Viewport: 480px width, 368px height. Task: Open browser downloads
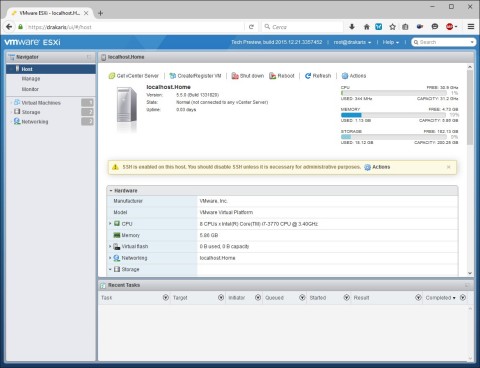pyautogui.click(x=352, y=27)
